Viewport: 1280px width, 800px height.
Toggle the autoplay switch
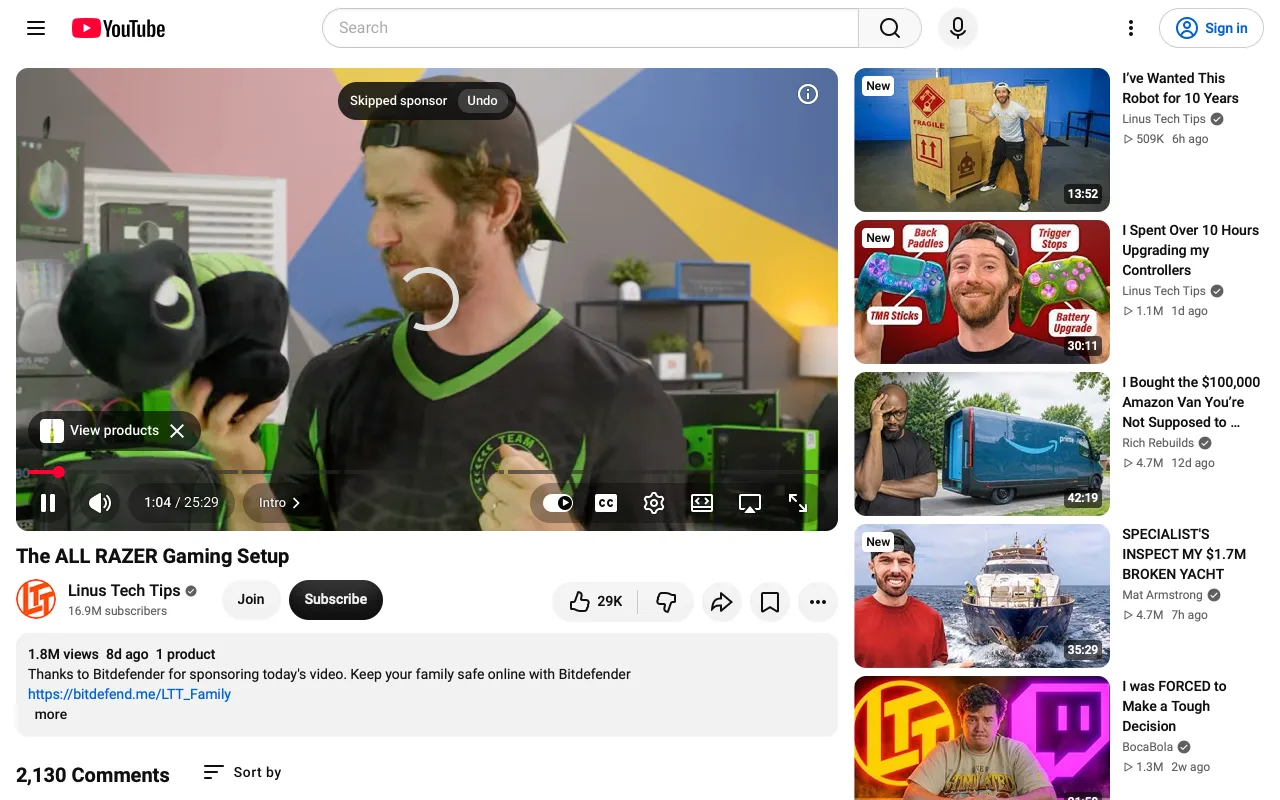click(558, 503)
